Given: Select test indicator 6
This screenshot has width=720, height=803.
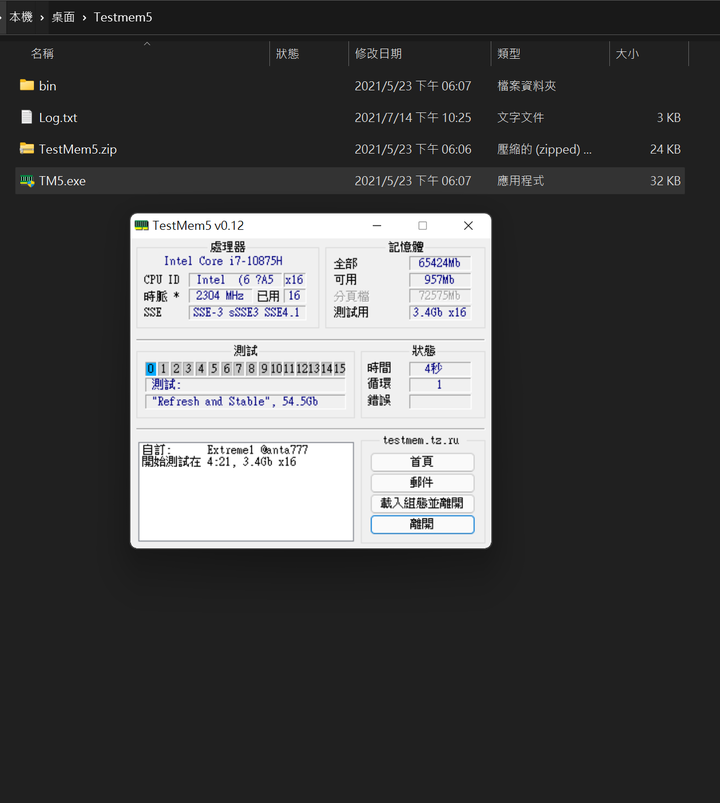Looking at the screenshot, I should [226, 368].
